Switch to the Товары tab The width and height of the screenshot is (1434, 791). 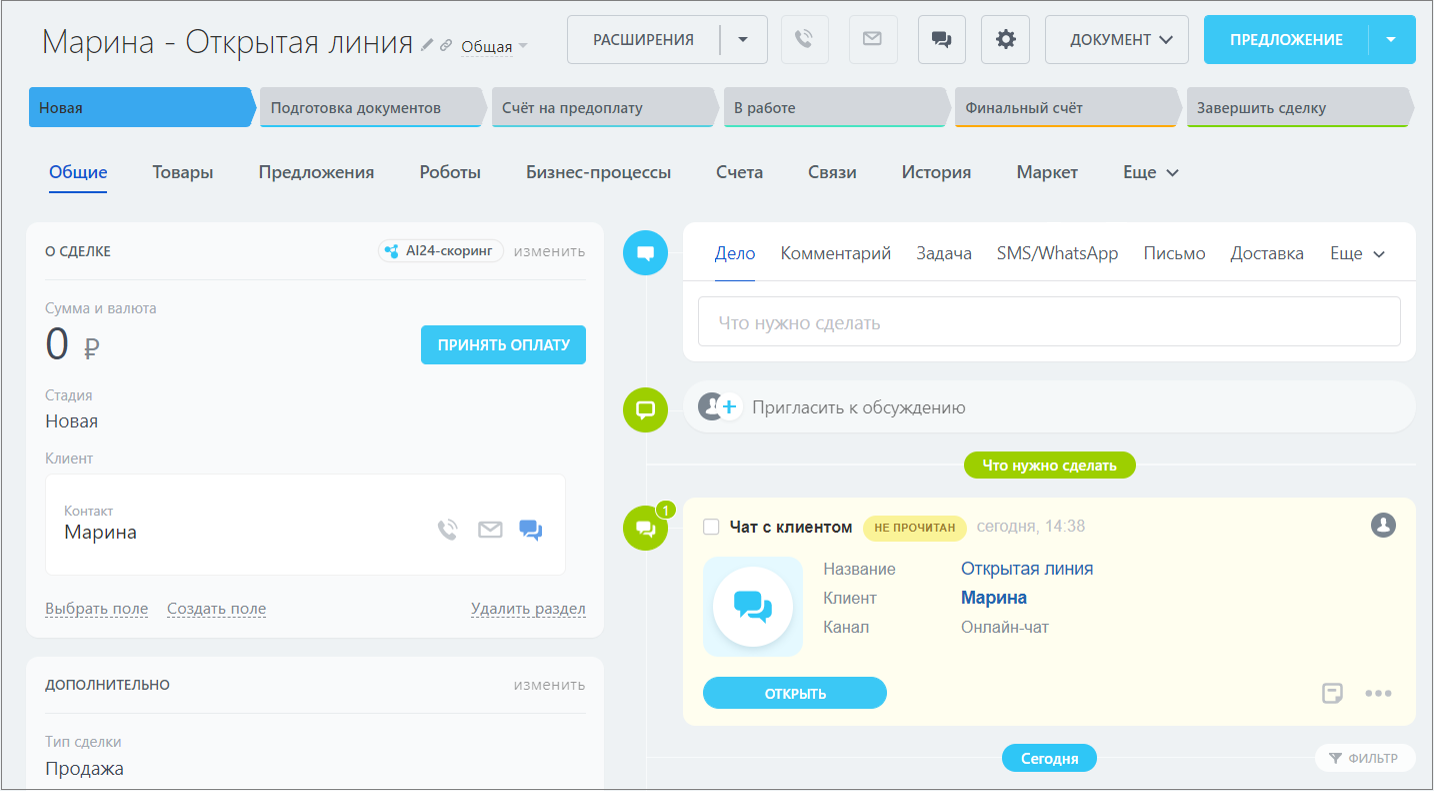point(183,172)
